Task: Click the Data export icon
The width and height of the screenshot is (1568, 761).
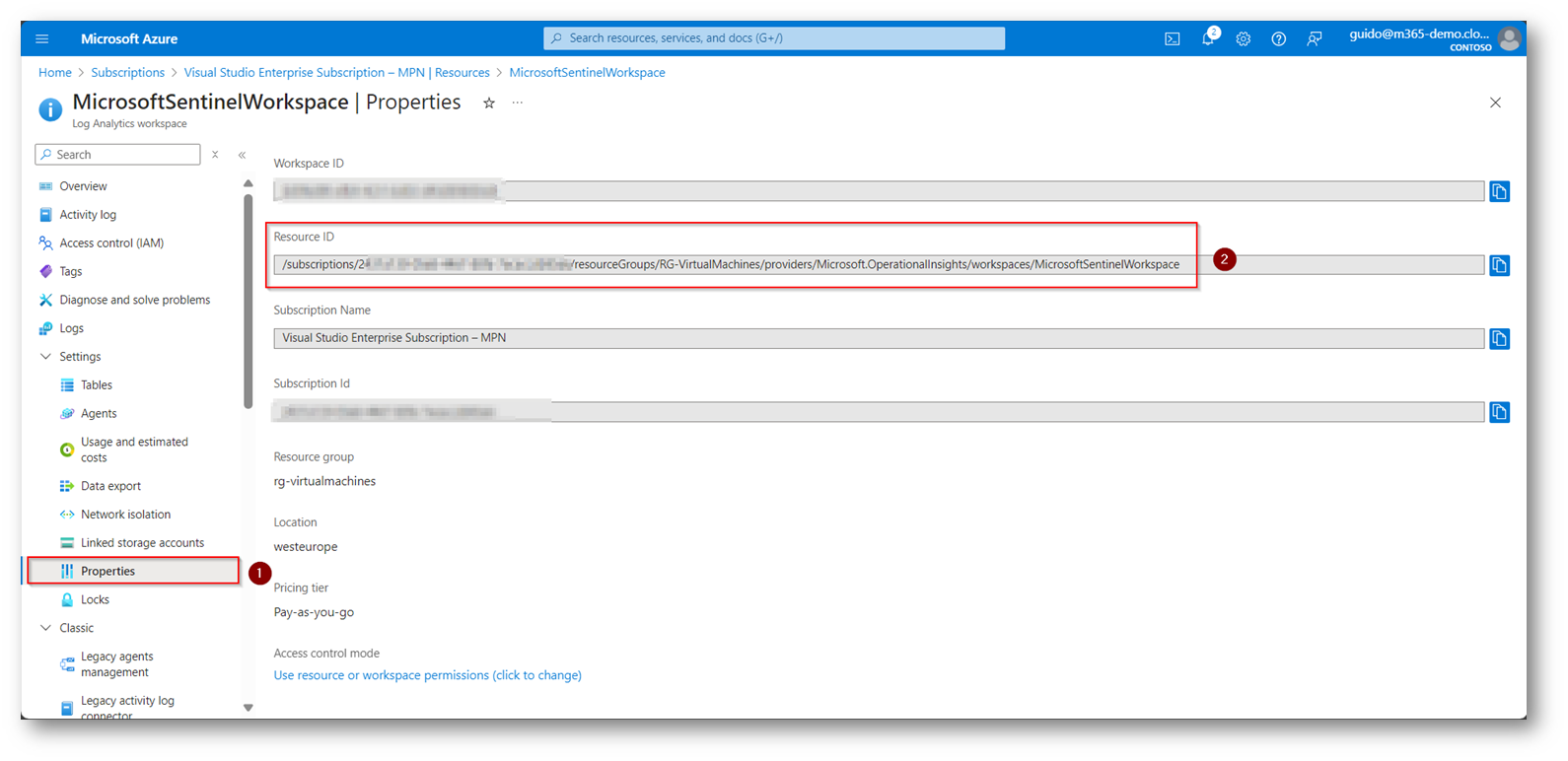Action: [67, 486]
